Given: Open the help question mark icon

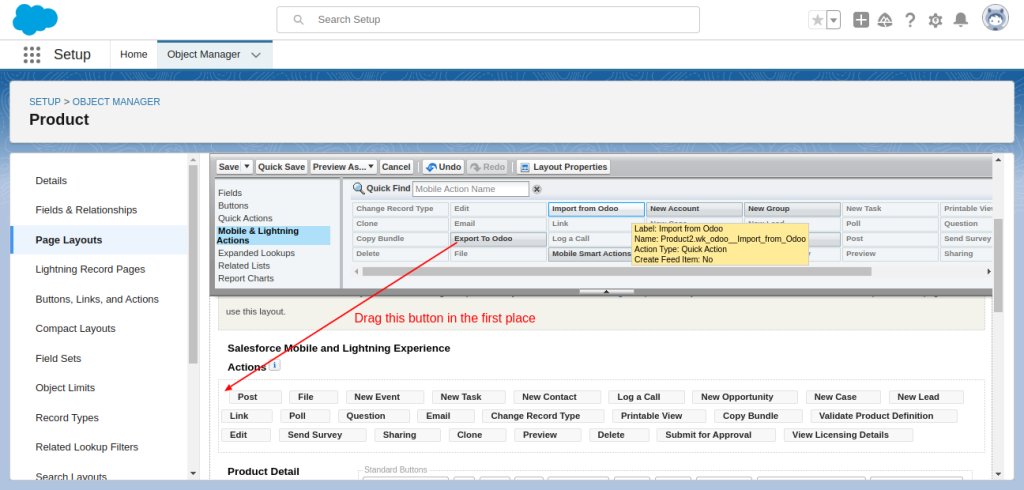Looking at the screenshot, I should tap(910, 20).
